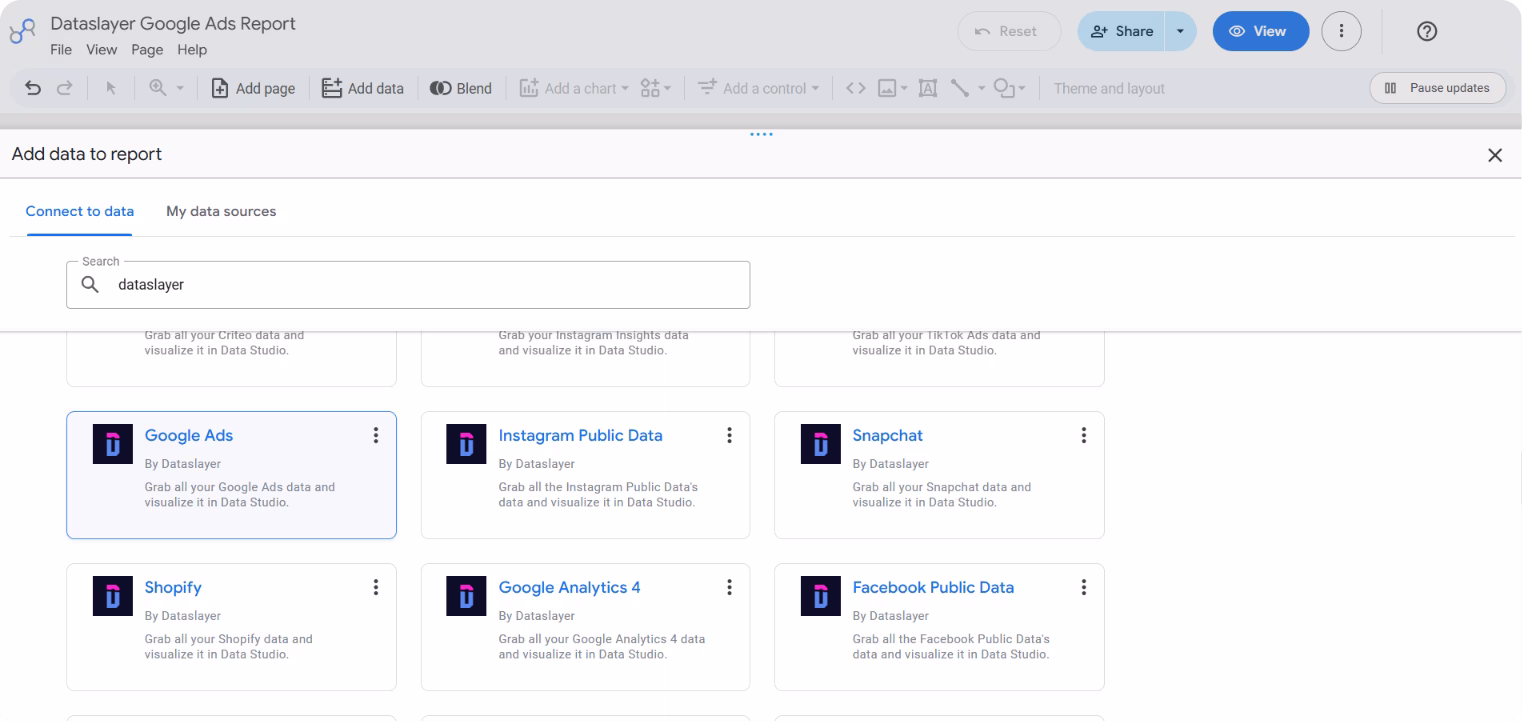Click the TikTok Ads data description text
This screenshot has width=1522, height=722.
coord(946,343)
